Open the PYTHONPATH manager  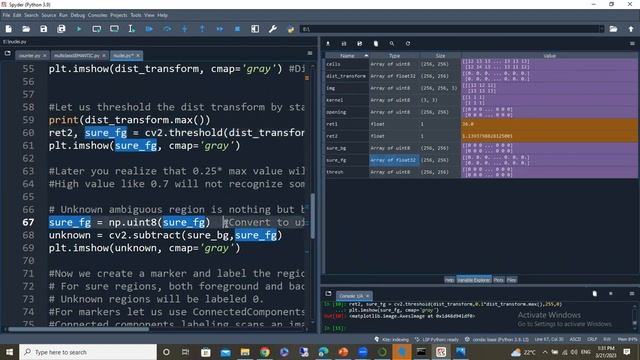(290, 29)
